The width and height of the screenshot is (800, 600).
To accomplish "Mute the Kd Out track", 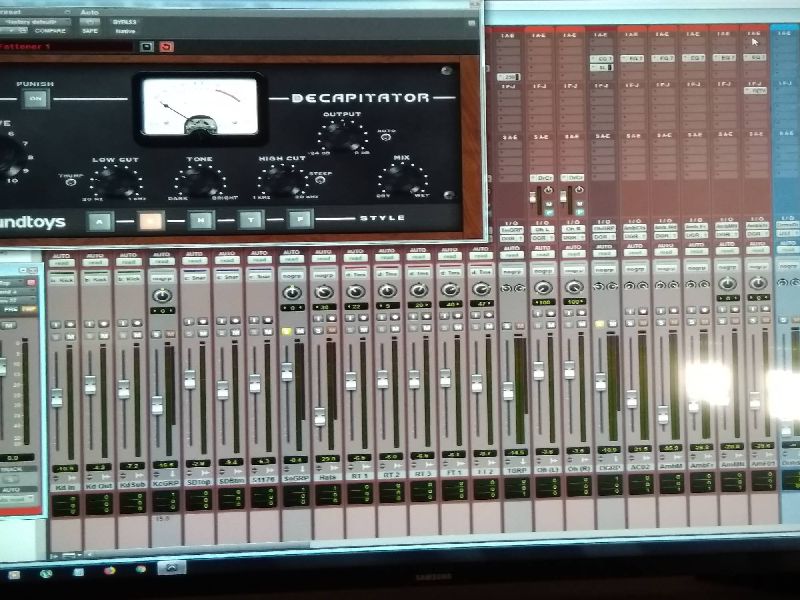I will coord(103,336).
